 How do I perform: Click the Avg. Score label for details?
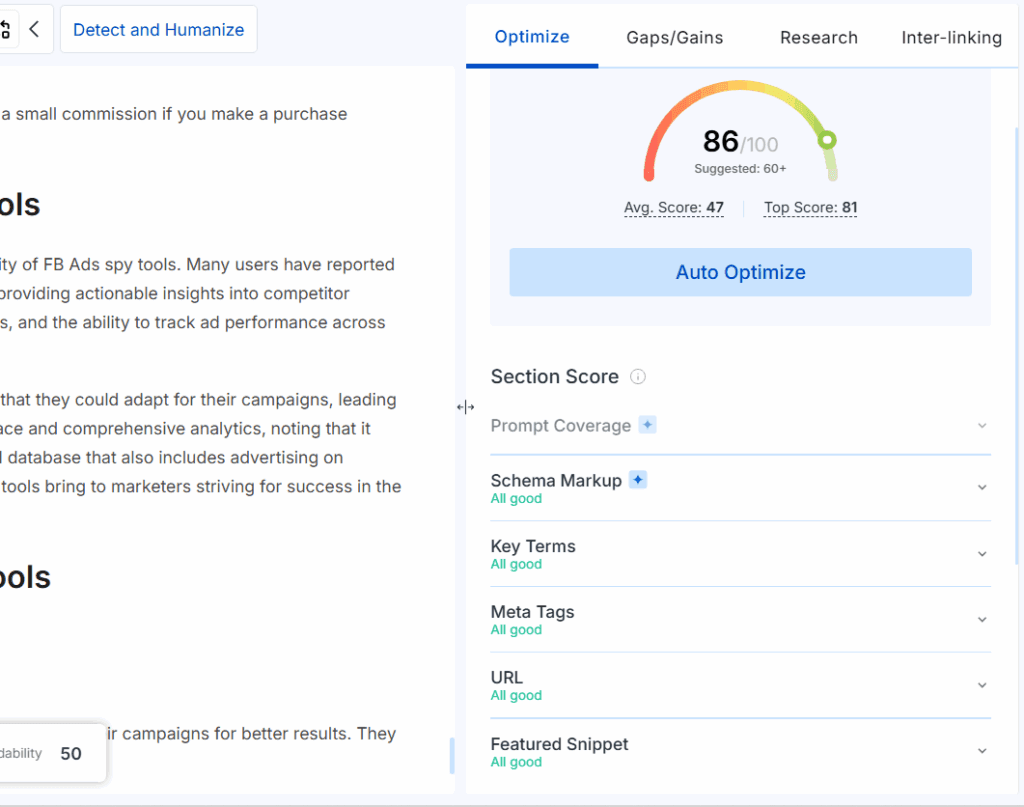(x=673, y=207)
